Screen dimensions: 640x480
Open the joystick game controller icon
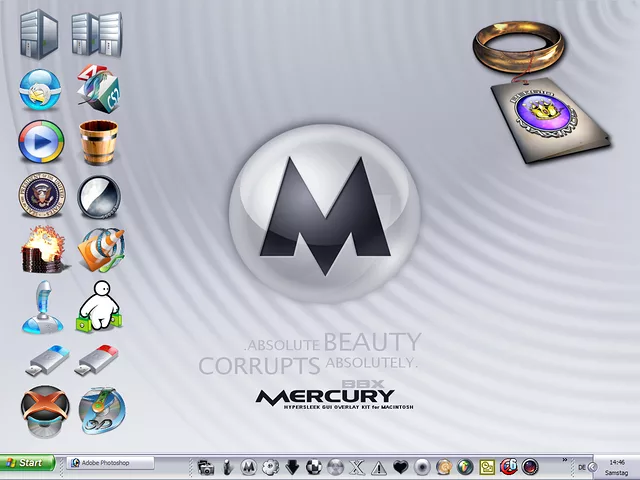coord(41,306)
